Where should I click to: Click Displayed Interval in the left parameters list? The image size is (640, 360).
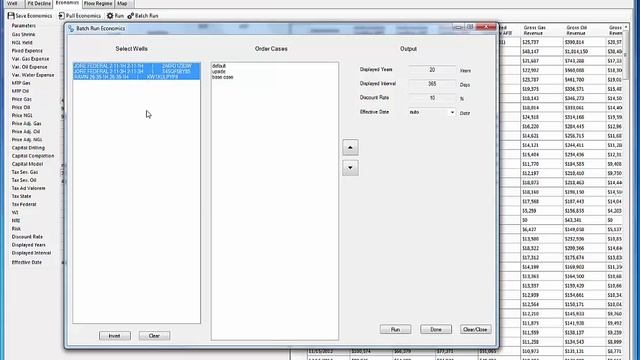click(x=31, y=253)
